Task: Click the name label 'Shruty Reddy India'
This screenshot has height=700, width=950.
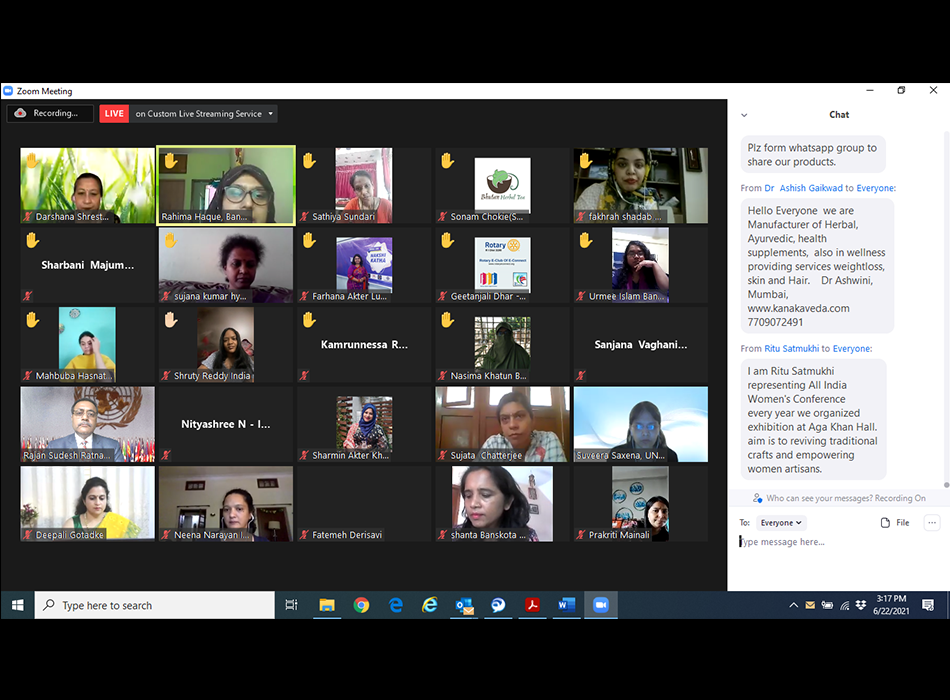Action: coord(212,376)
